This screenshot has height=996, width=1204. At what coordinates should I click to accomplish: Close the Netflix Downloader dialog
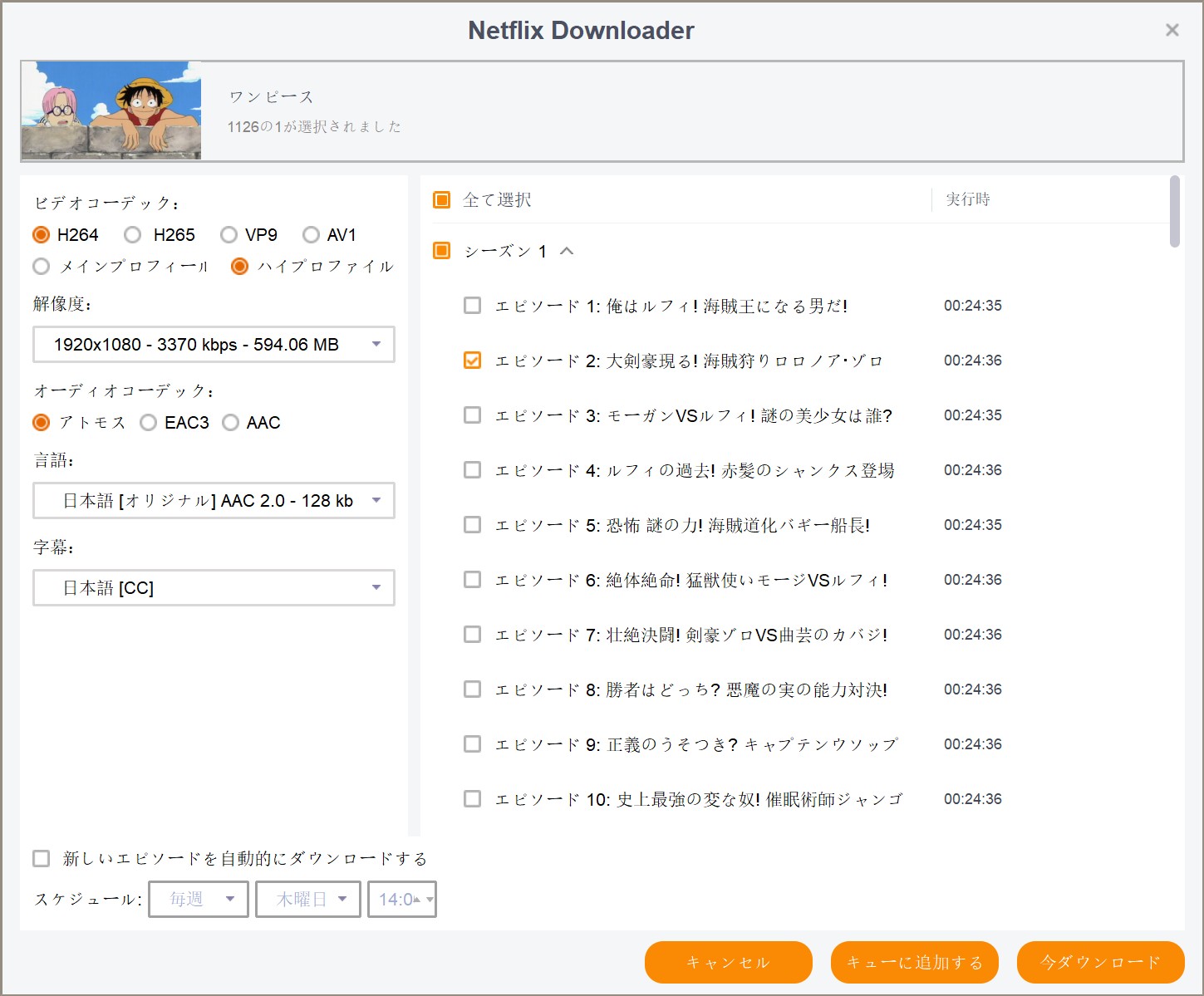click(1172, 30)
